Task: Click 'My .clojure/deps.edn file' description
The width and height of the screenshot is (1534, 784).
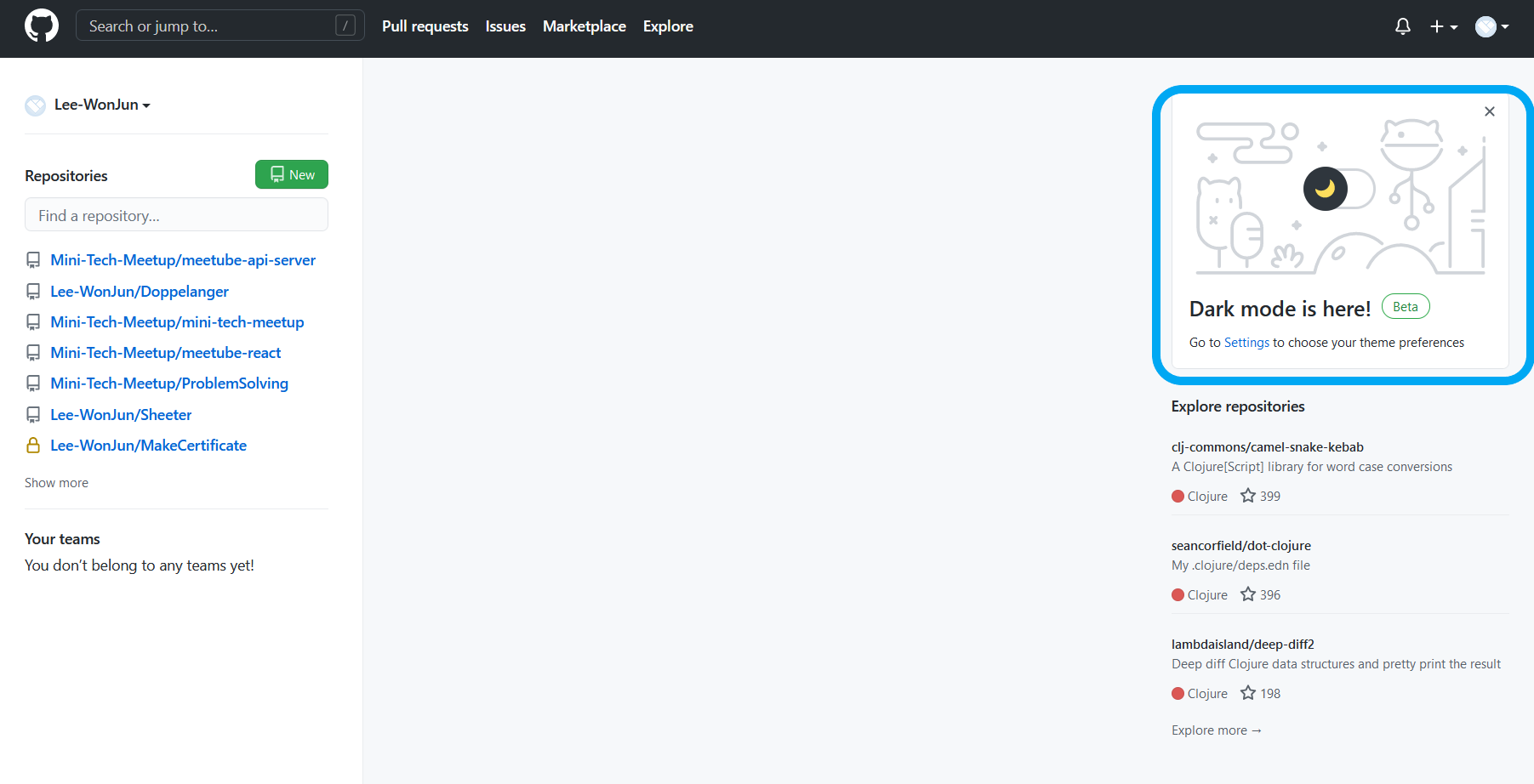Action: (x=1240, y=565)
